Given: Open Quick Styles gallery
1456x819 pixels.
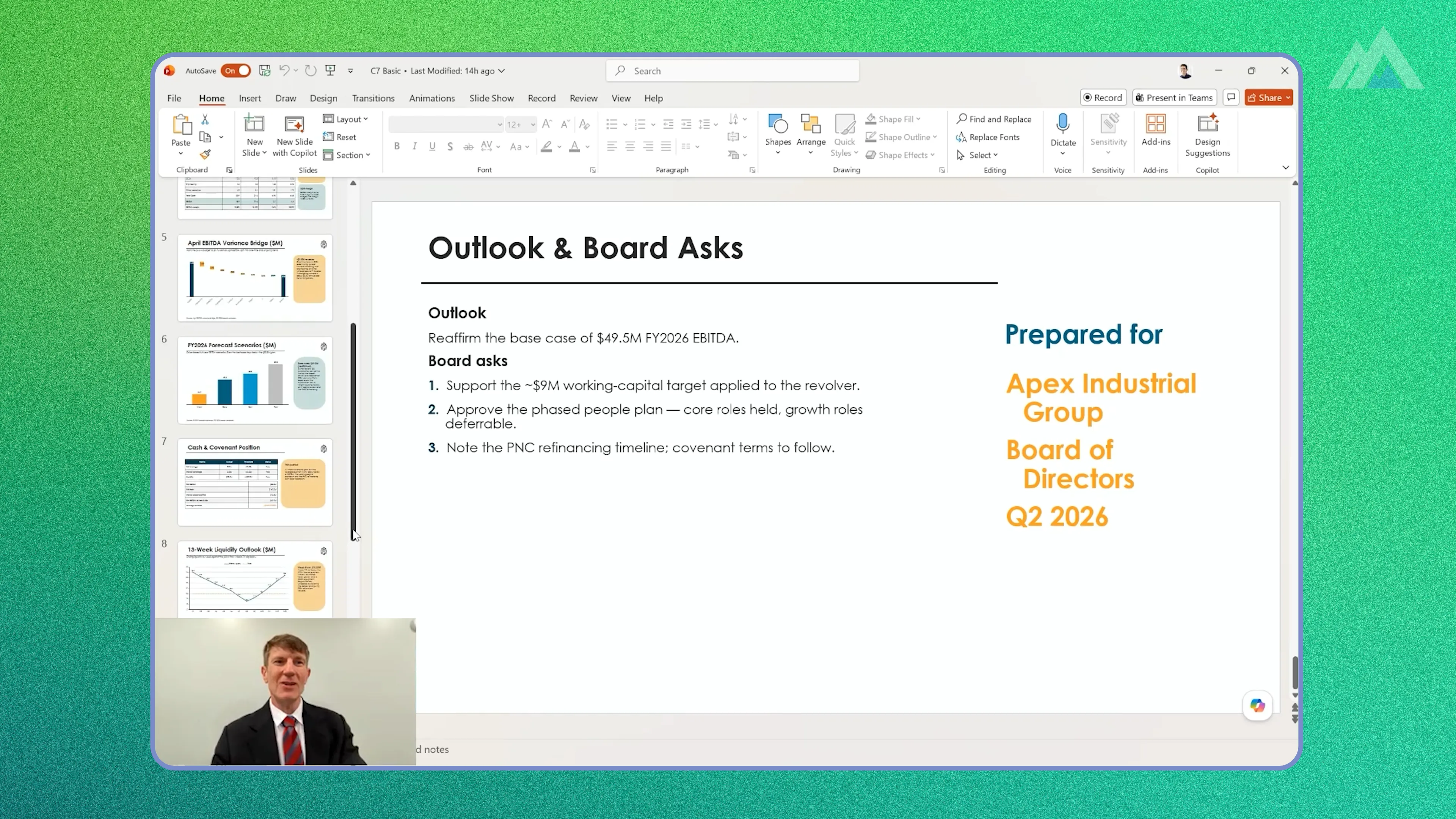Looking at the screenshot, I should tap(844, 136).
